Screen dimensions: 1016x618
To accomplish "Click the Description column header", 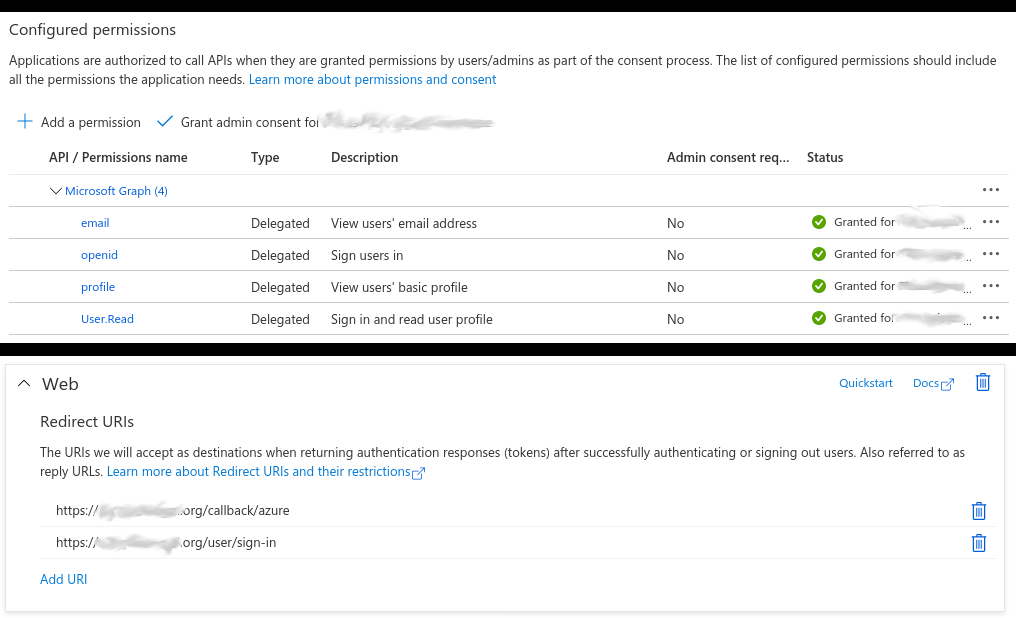I will pos(364,157).
